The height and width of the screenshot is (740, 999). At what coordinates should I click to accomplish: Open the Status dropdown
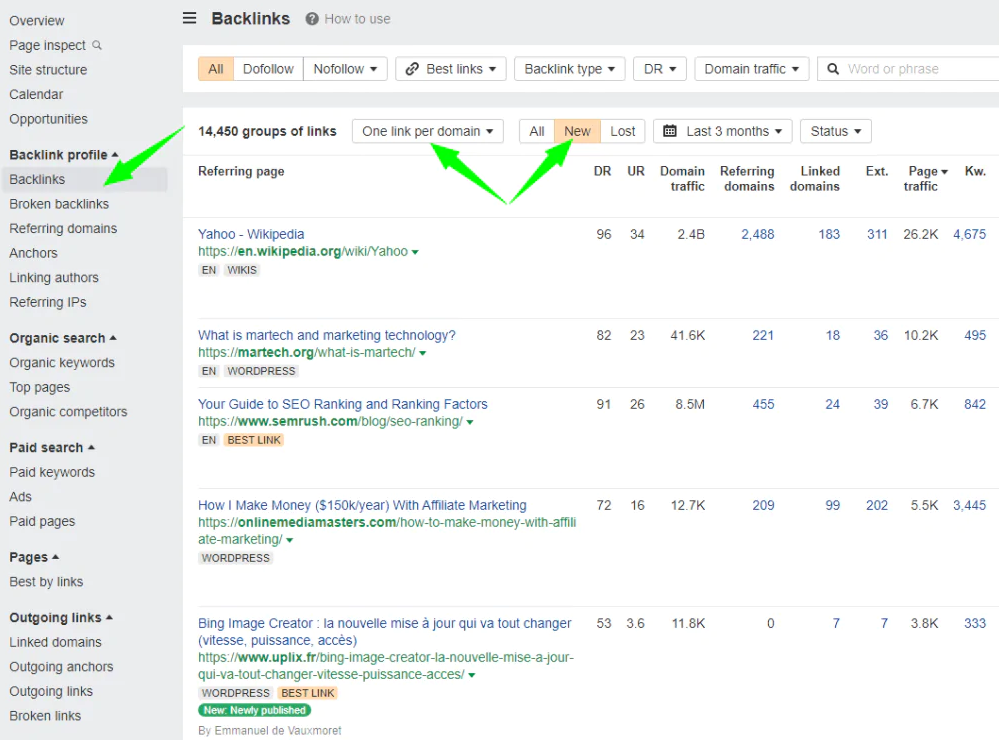point(835,131)
